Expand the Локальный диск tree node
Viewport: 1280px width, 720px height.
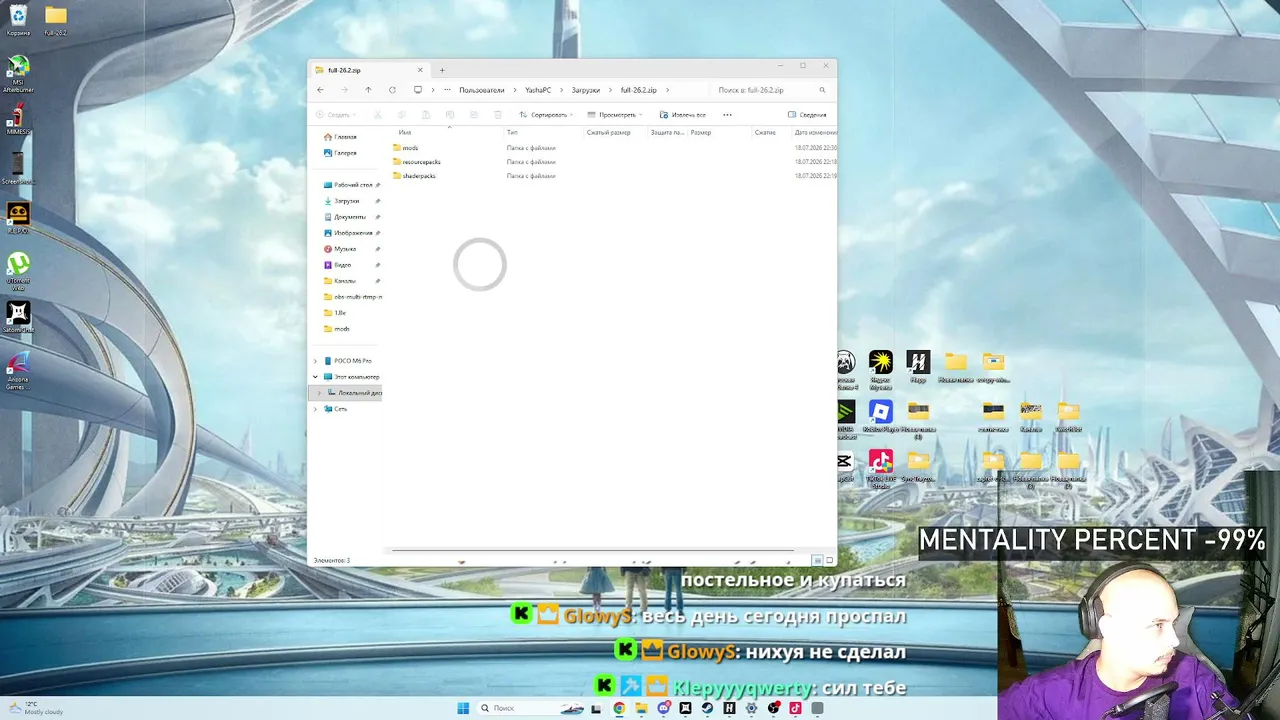pos(319,393)
